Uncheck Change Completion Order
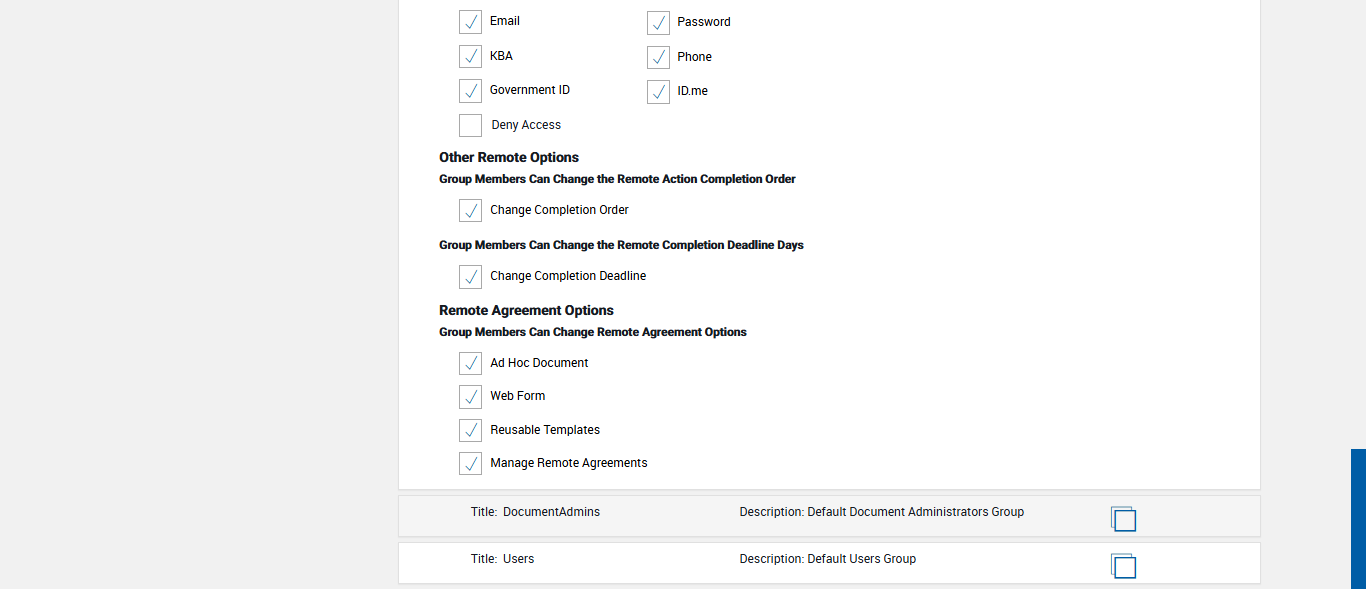1366x589 pixels. pyautogui.click(x=470, y=211)
